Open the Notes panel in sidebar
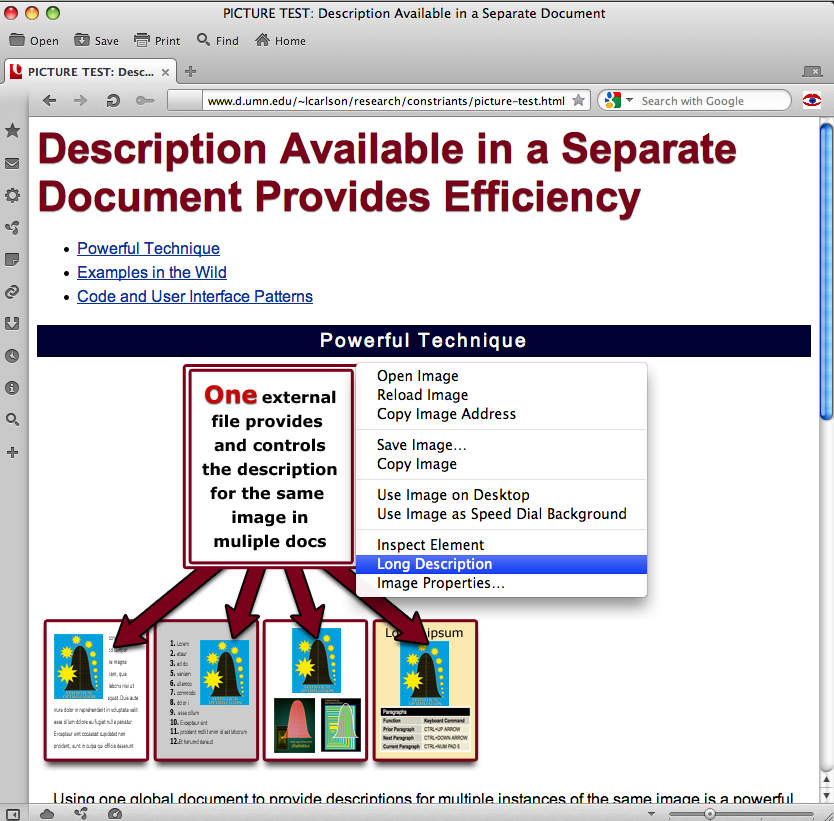Image resolution: width=834 pixels, height=821 pixels. (x=12, y=259)
